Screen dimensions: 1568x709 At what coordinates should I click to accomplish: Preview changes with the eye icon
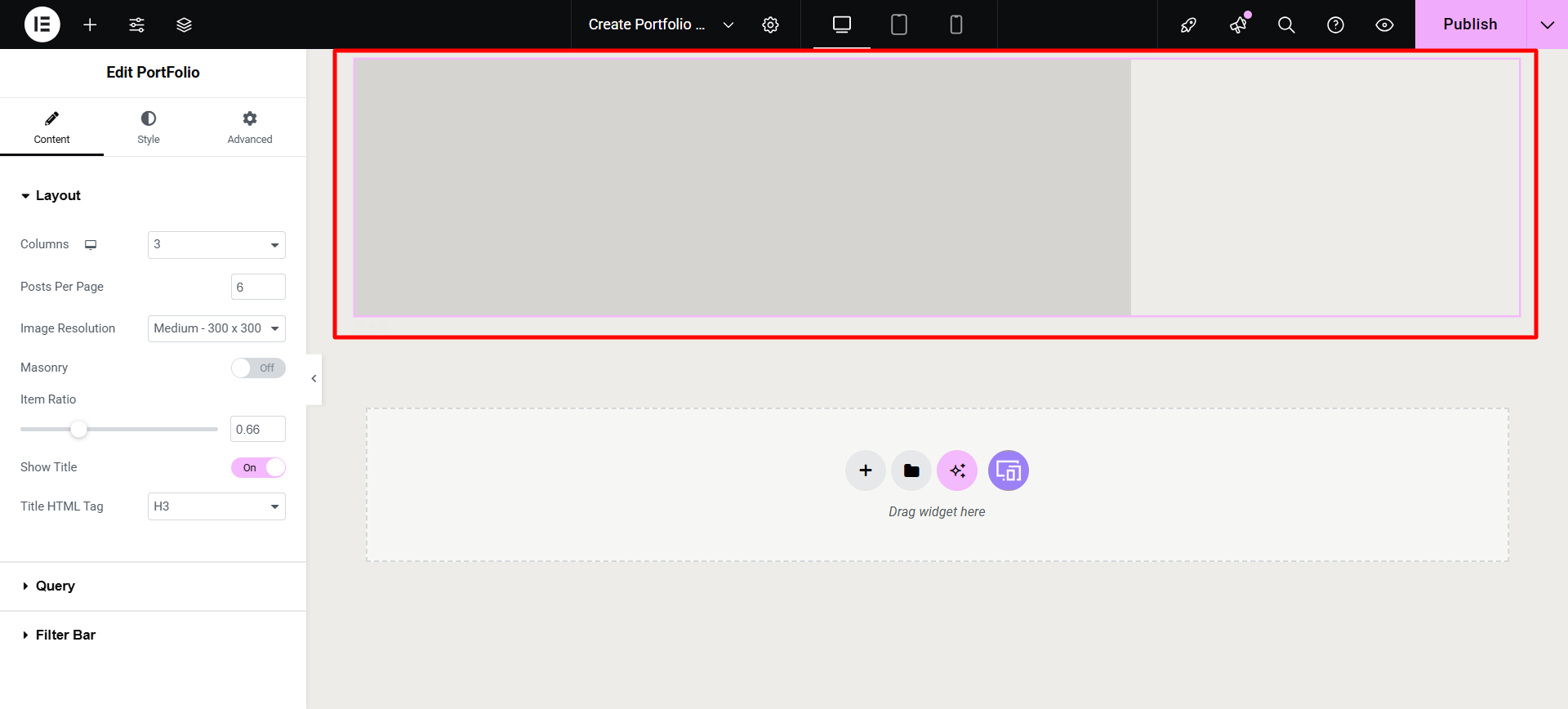tap(1384, 25)
